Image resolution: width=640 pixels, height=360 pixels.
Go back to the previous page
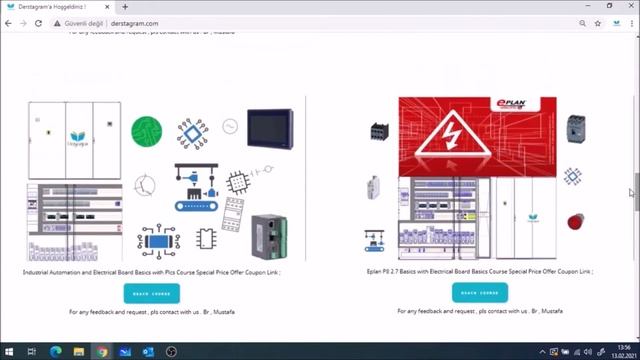8,24
